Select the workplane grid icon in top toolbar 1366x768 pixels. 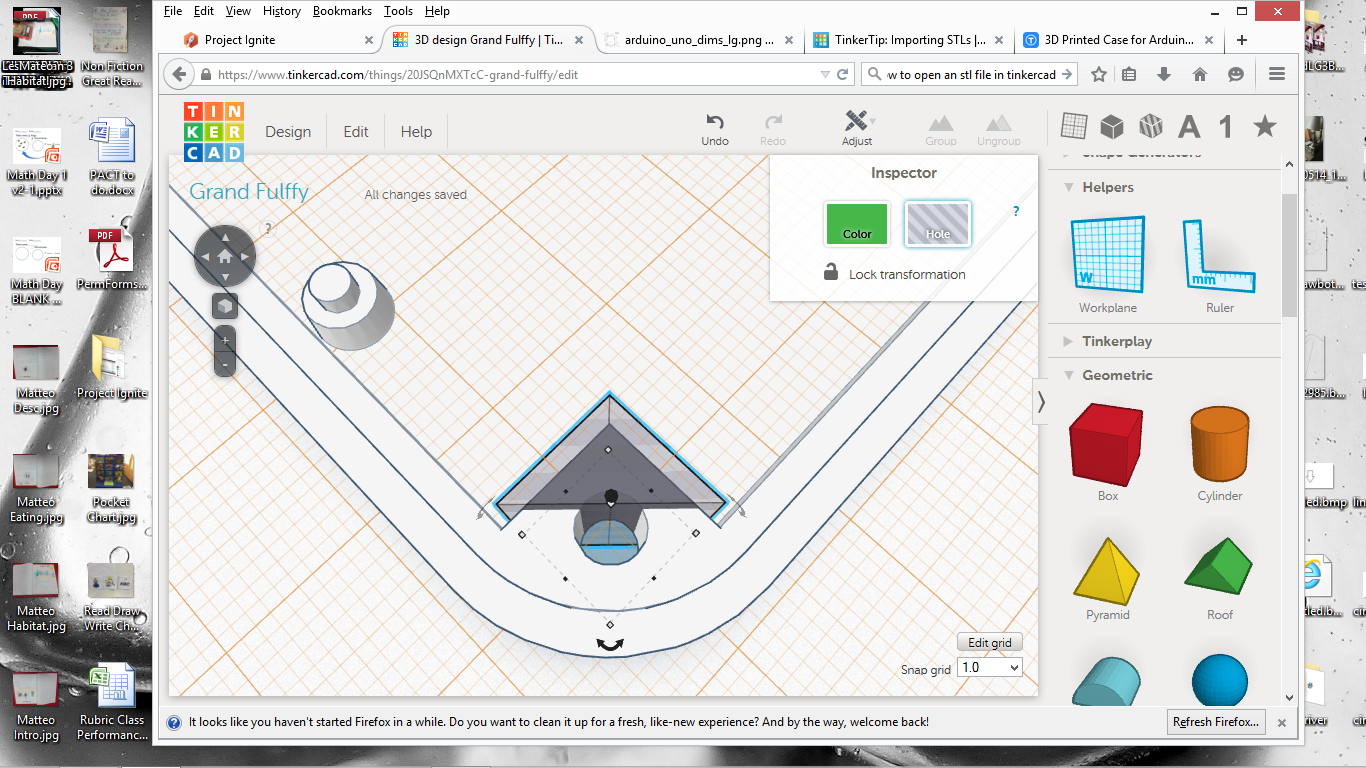[x=1073, y=126]
